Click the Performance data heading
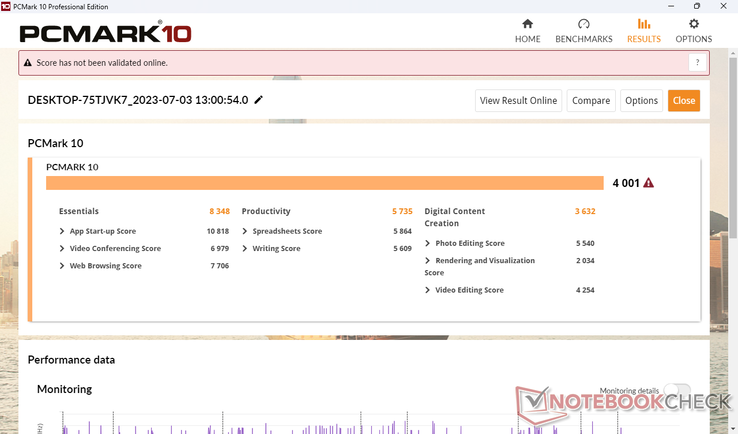 (x=71, y=360)
